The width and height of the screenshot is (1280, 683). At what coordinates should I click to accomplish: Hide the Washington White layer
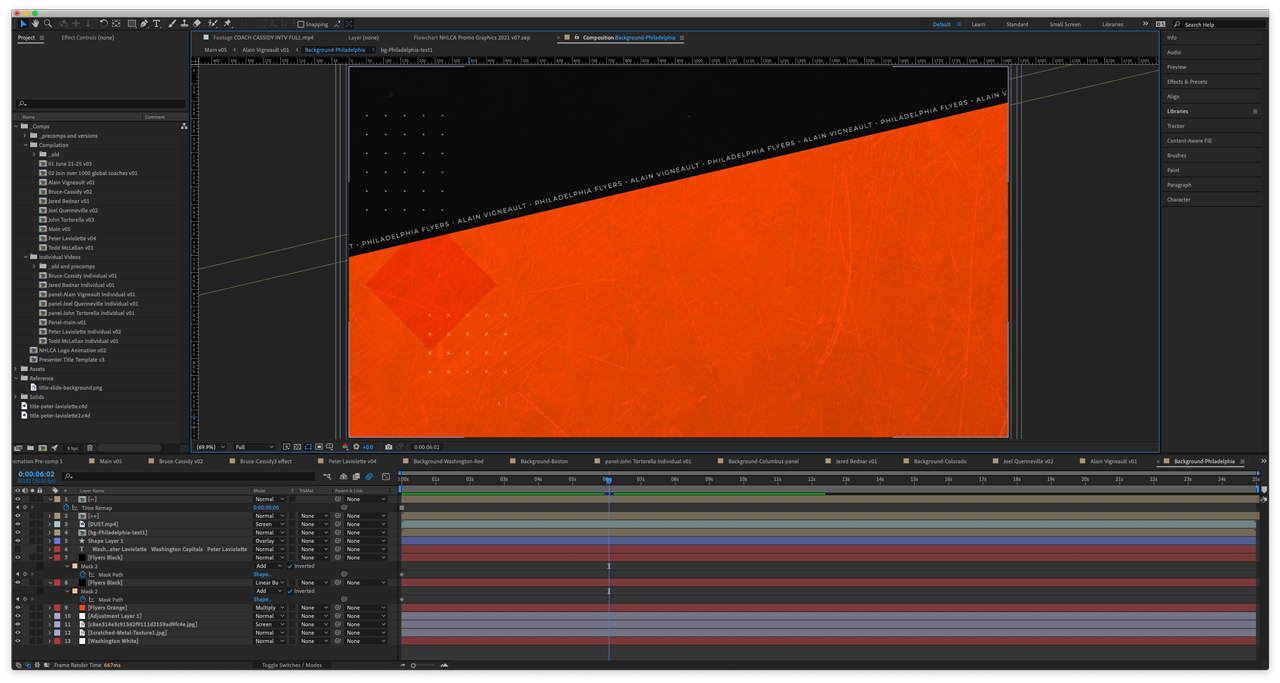(x=17, y=641)
